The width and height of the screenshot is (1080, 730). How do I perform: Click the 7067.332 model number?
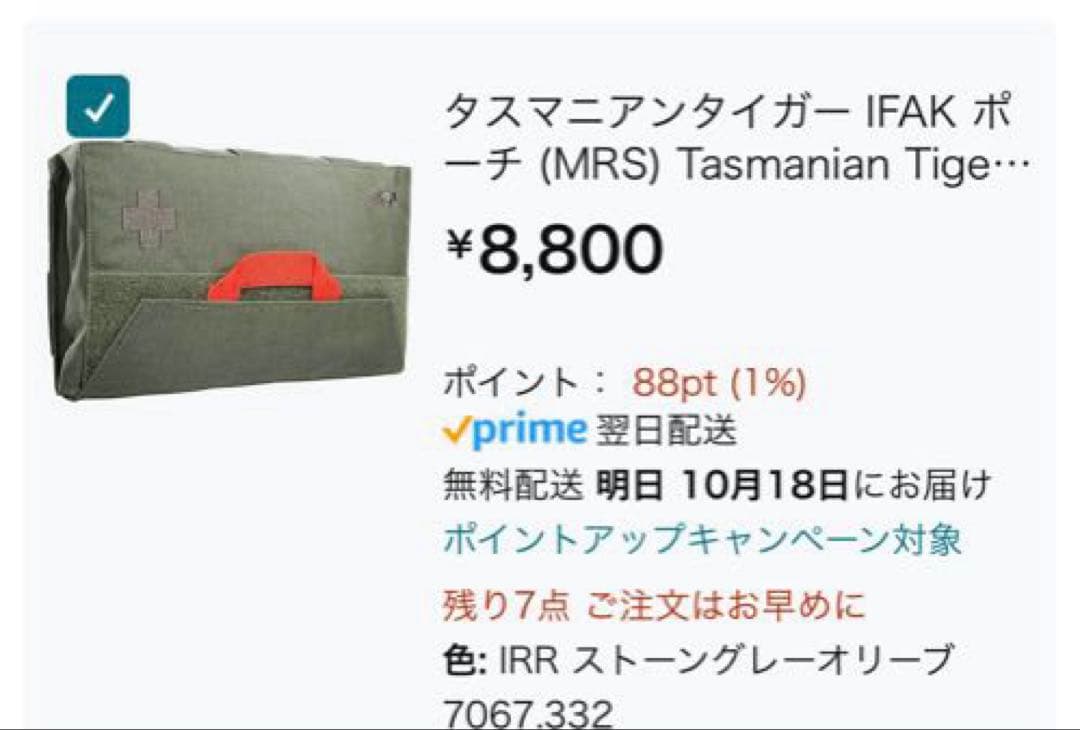(x=528, y=712)
